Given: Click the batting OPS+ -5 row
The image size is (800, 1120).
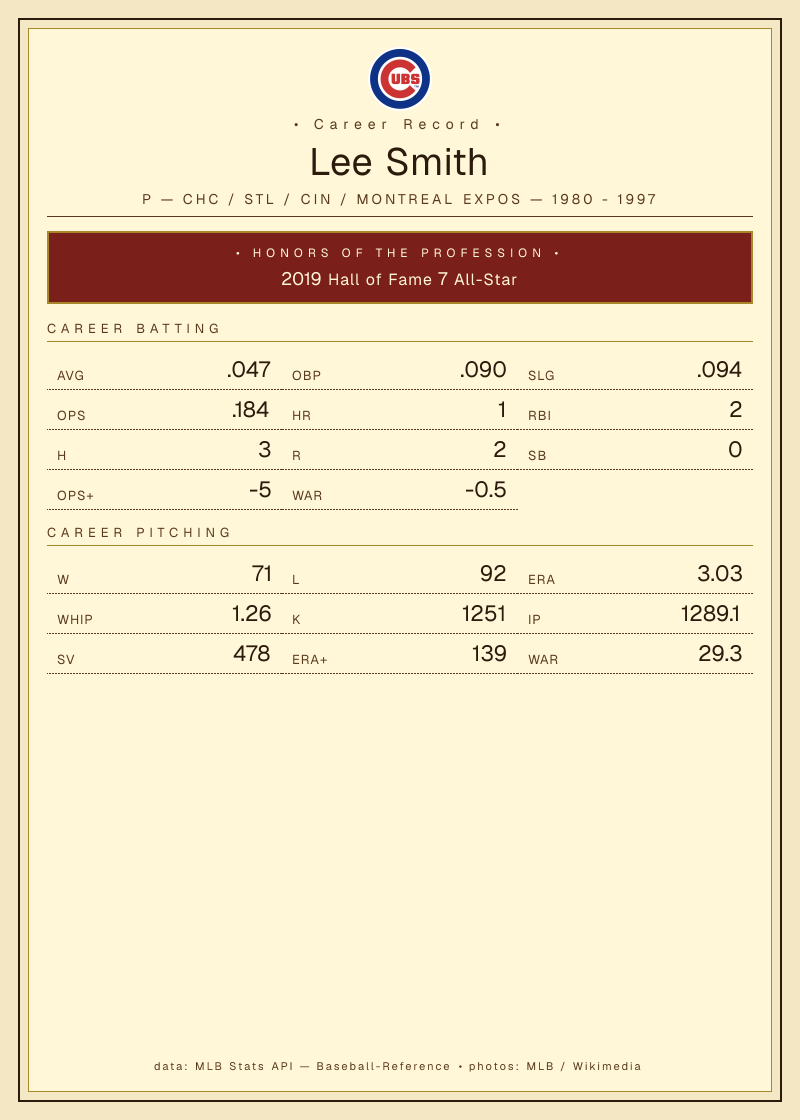Looking at the screenshot, I should pyautogui.click(x=164, y=490).
